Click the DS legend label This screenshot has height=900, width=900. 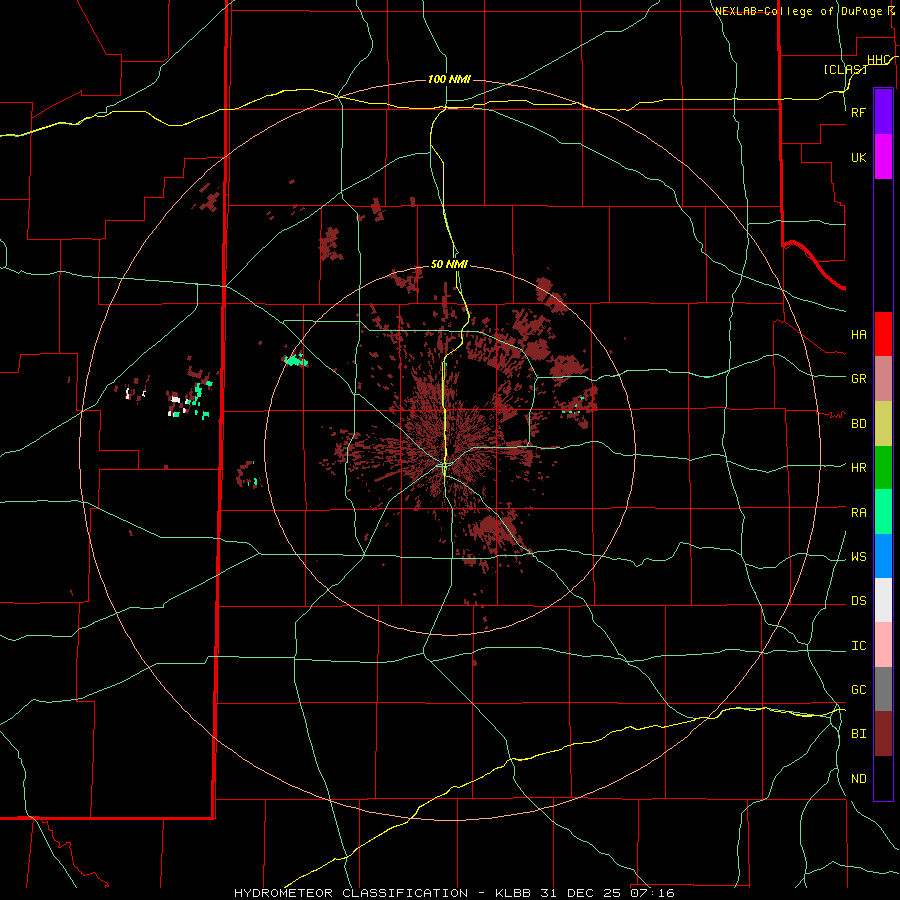pyautogui.click(x=859, y=601)
